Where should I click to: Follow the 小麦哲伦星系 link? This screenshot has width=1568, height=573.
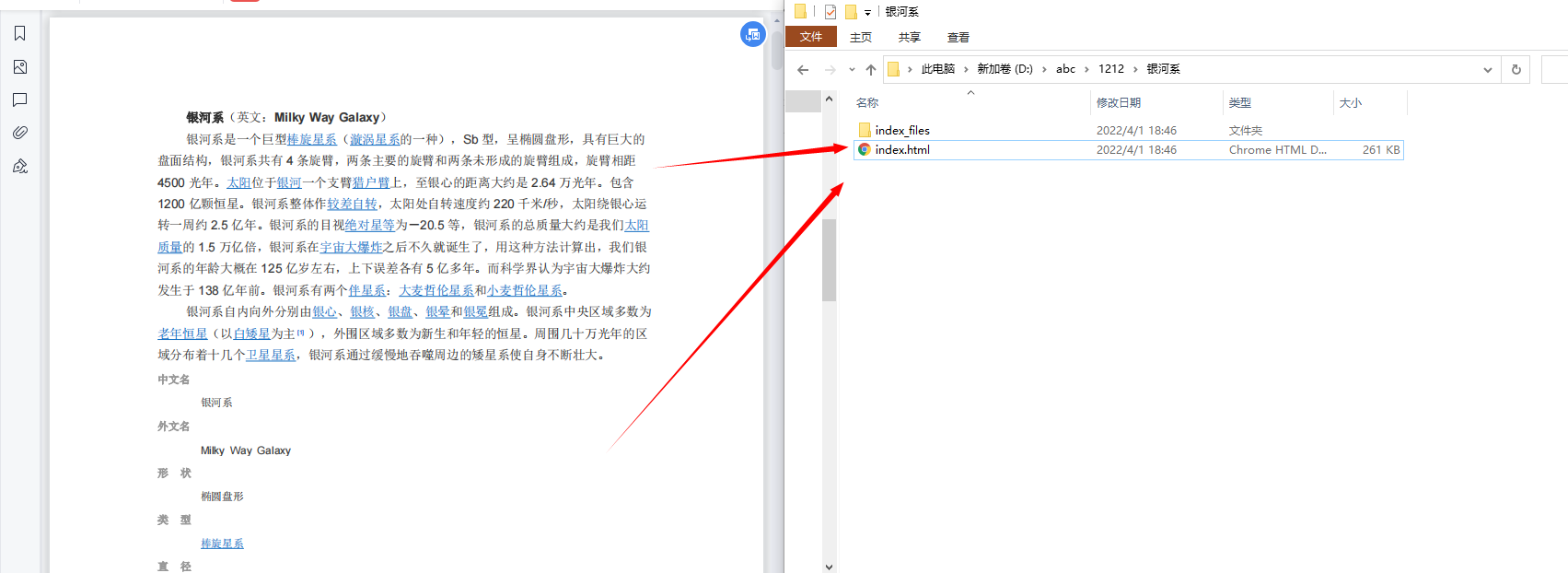(x=525, y=290)
